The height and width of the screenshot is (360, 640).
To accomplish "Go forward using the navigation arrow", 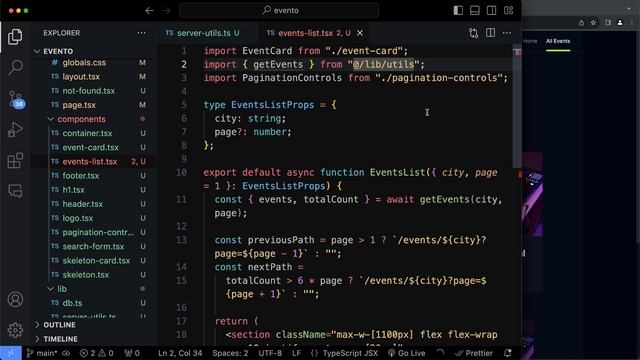I will click(x=167, y=11).
